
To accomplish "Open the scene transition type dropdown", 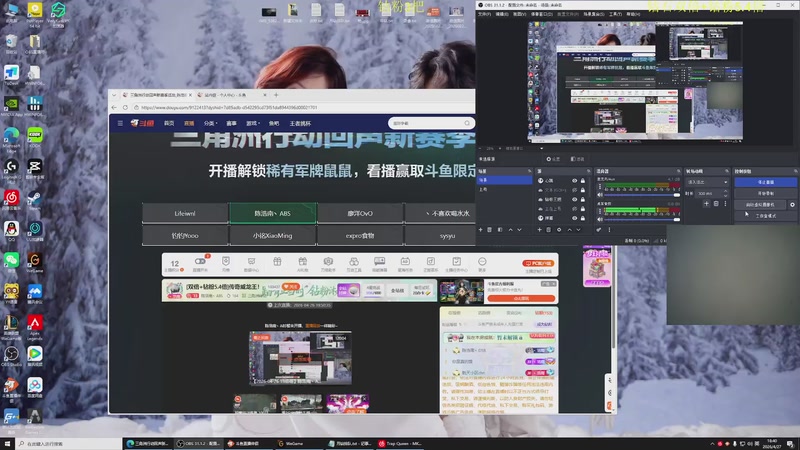I will click(707, 182).
